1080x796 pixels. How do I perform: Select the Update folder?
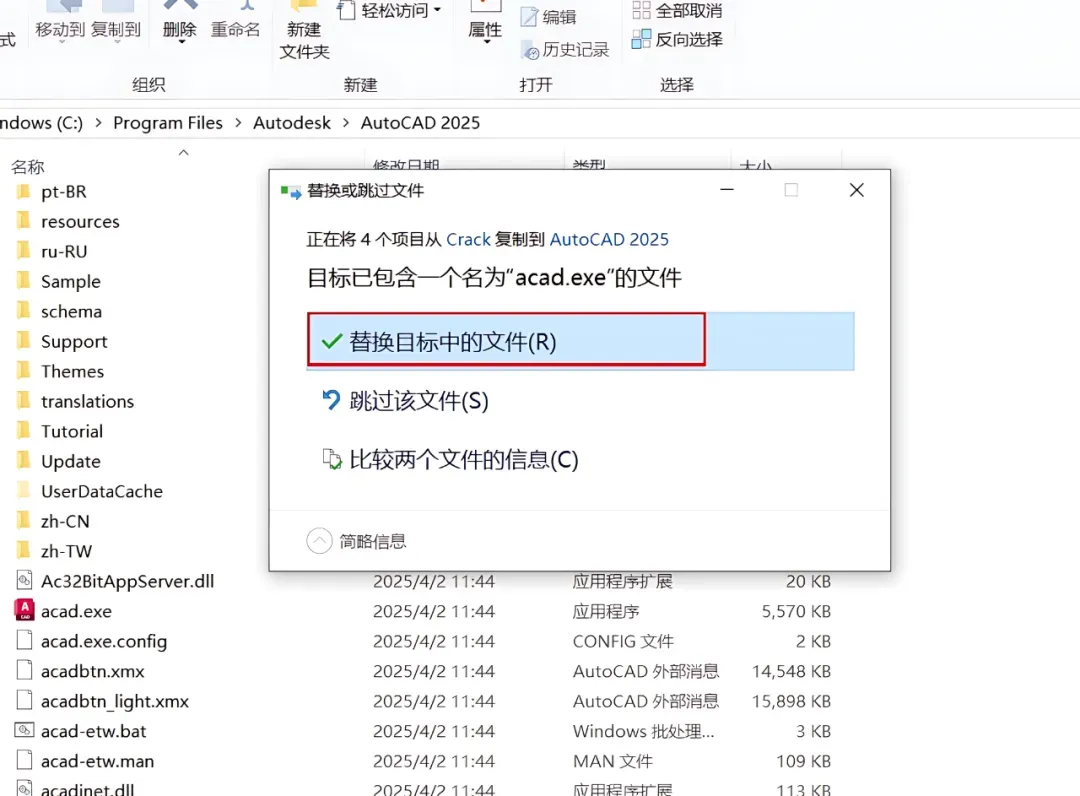(x=70, y=461)
